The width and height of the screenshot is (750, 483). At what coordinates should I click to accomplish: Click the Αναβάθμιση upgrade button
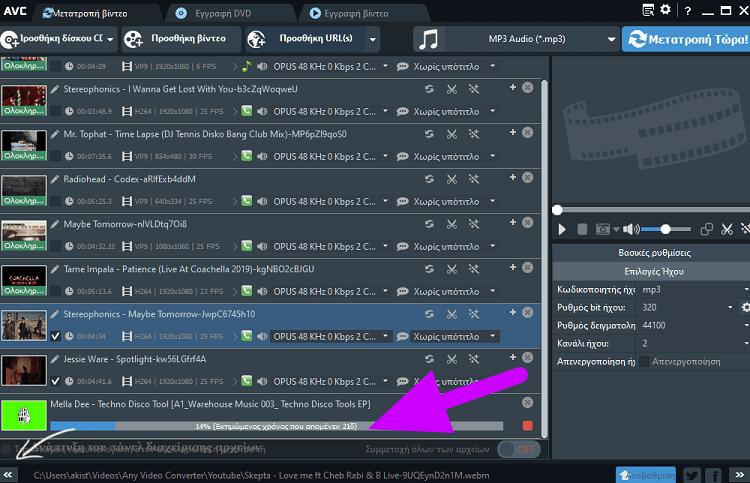(646, 475)
